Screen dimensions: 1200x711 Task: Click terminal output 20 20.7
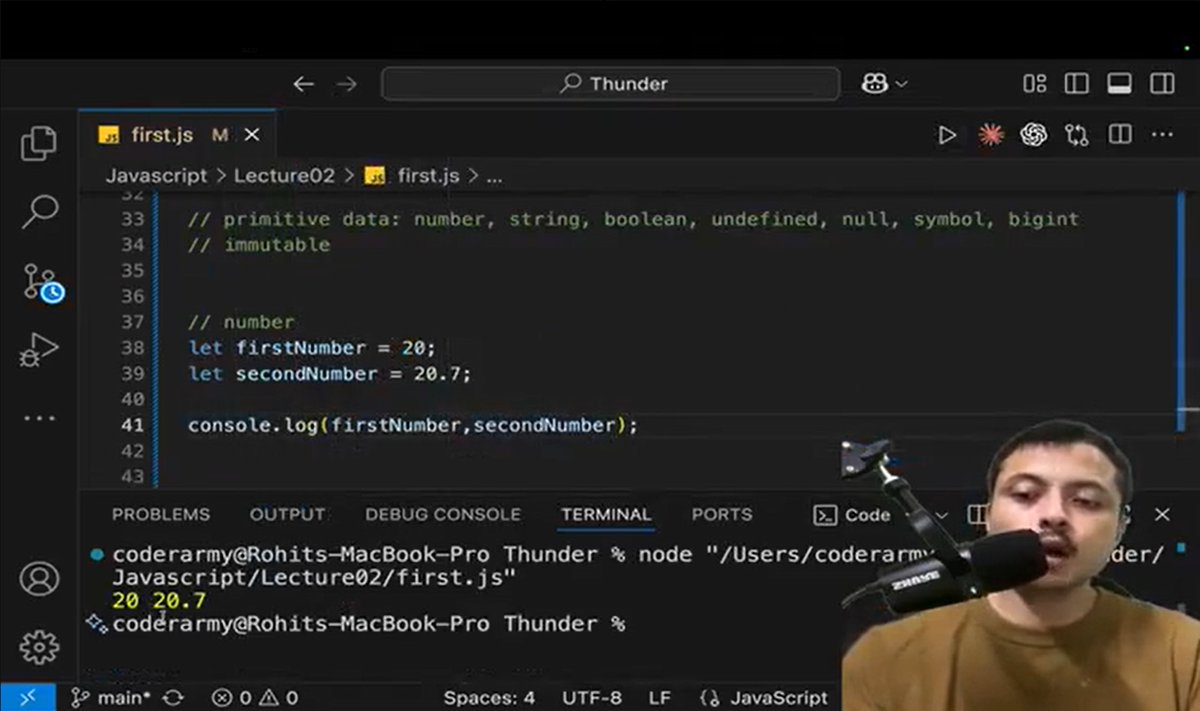(x=159, y=600)
